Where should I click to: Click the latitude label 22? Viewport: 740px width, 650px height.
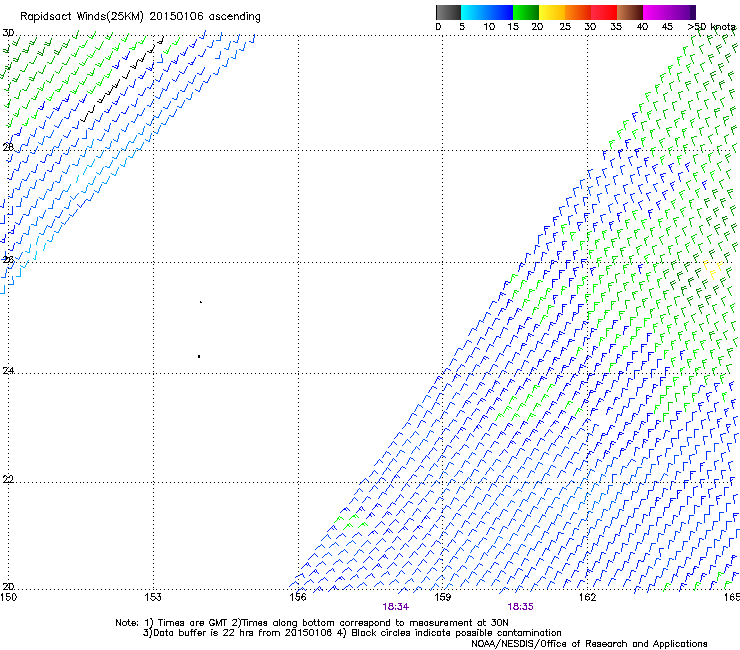tap(8, 479)
